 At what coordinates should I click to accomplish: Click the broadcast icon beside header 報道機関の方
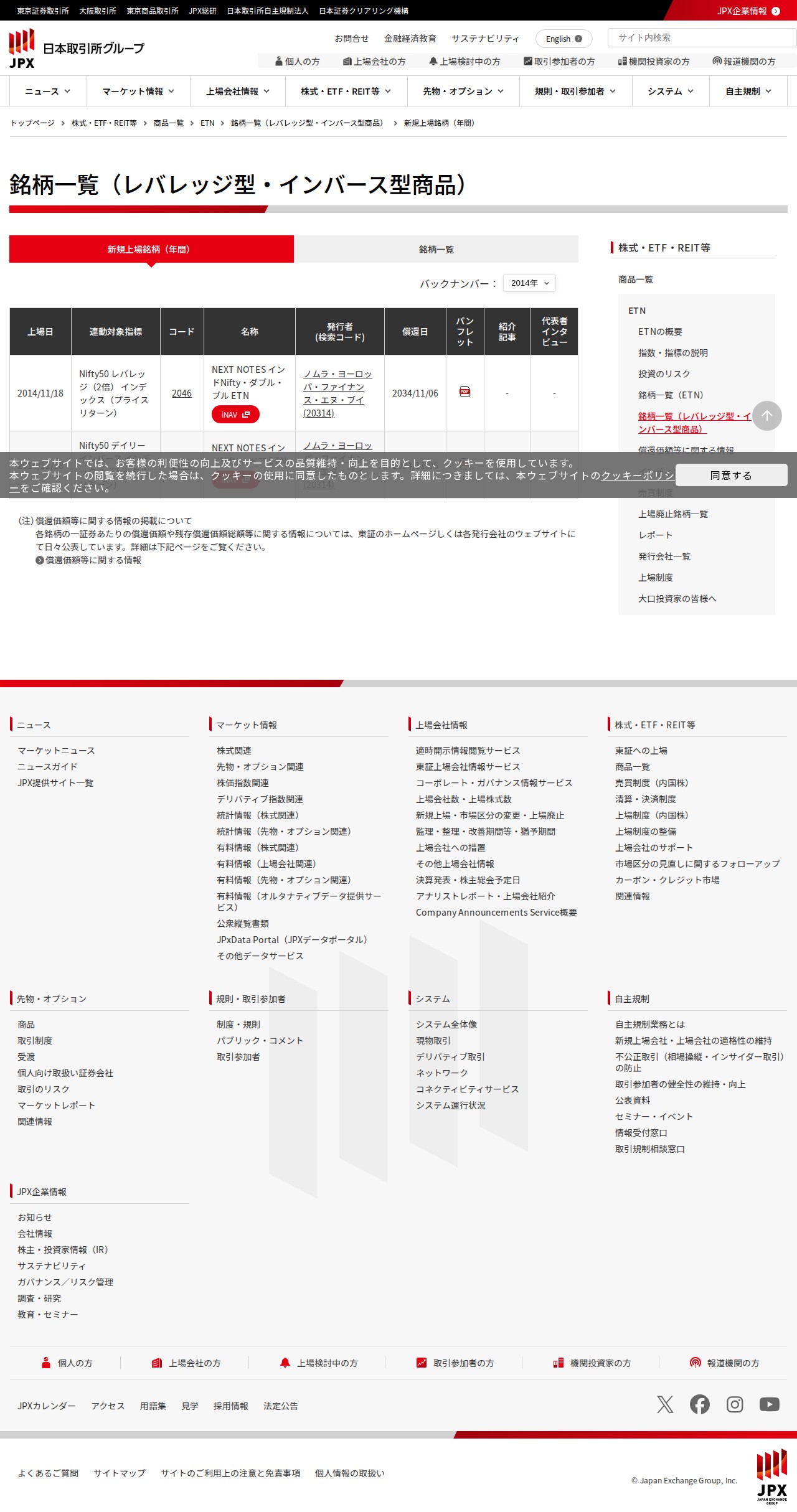(717, 61)
